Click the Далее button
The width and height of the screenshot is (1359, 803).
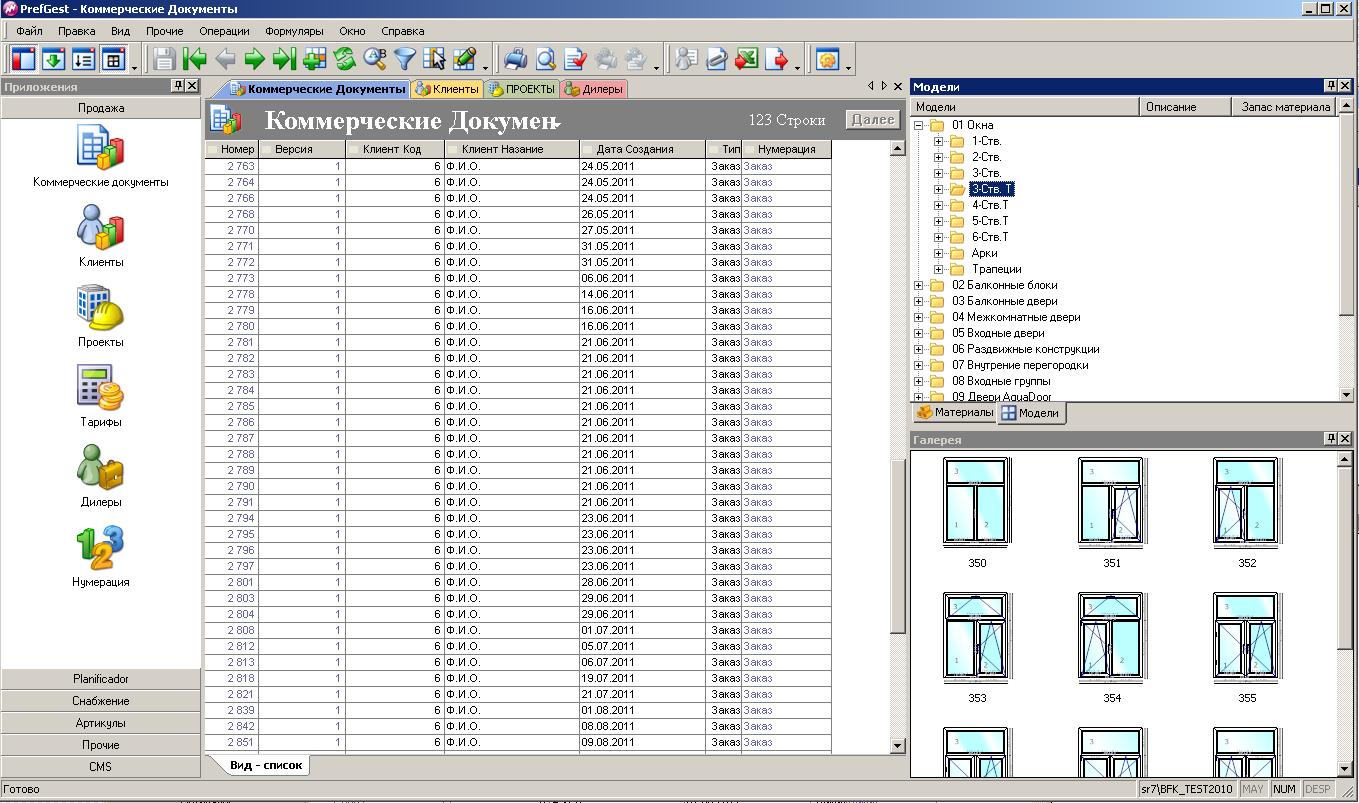coord(872,119)
